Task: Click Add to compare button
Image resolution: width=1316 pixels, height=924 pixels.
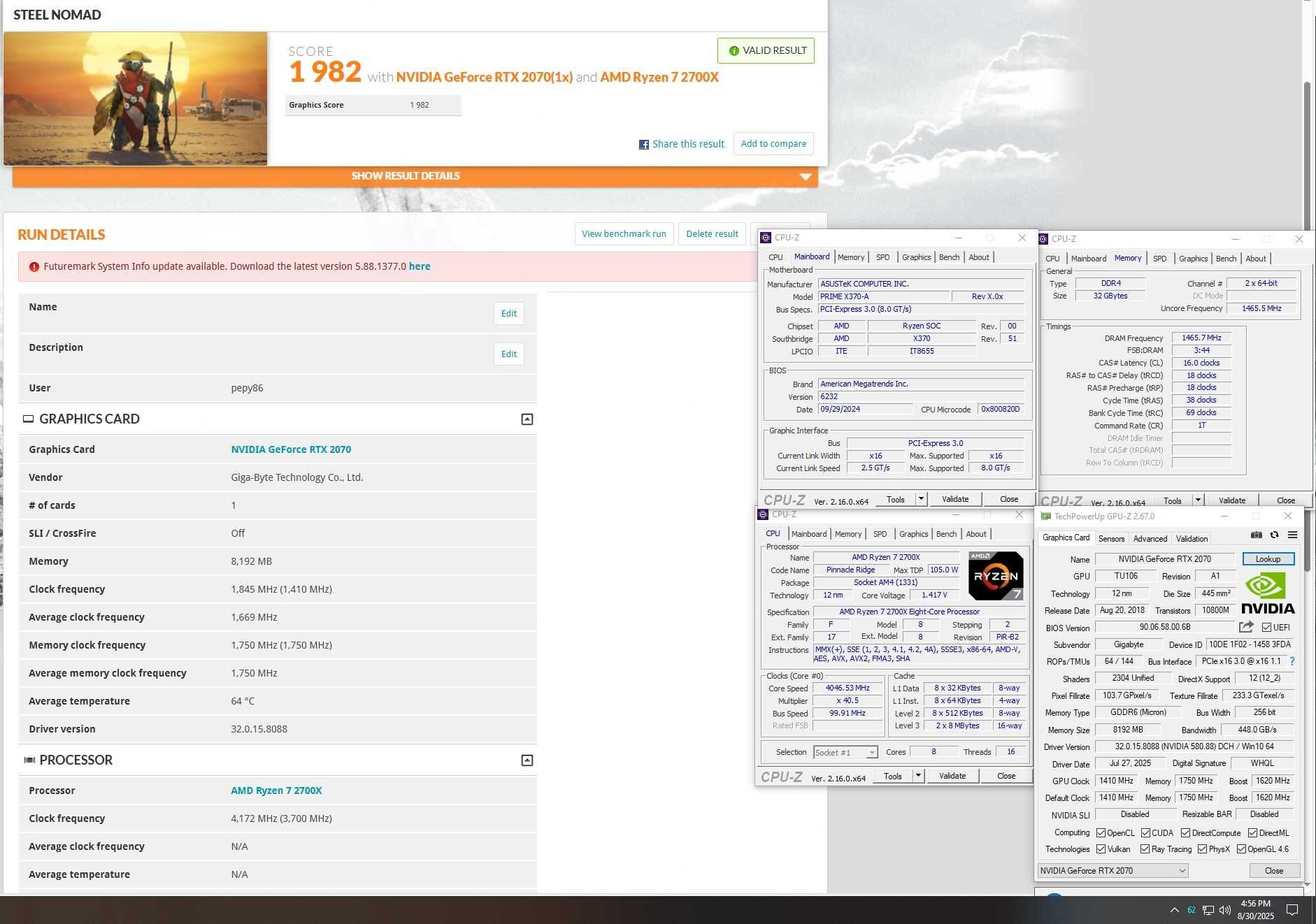Action: pyautogui.click(x=773, y=144)
